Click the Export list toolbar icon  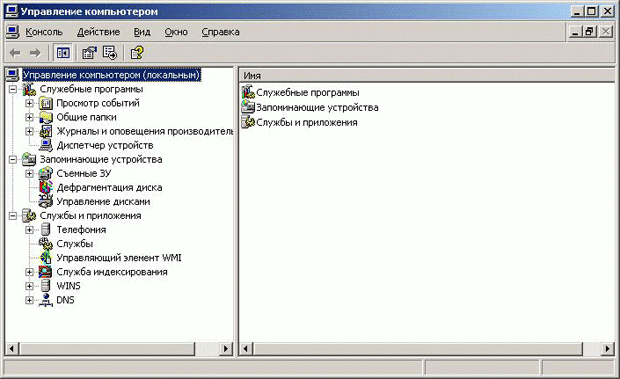coord(110,53)
